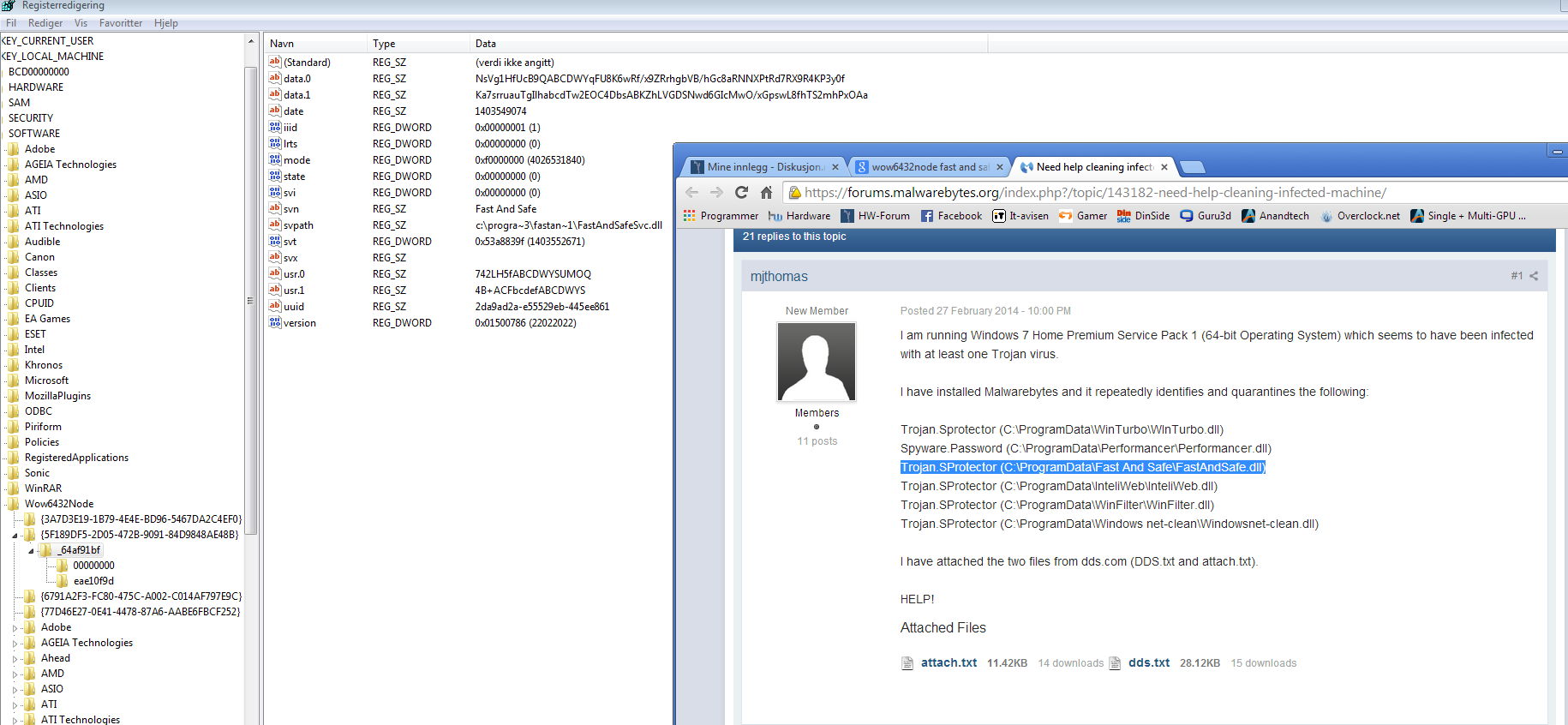Click the browser Forward arrow
Image resolution: width=1568 pixels, height=725 pixels.
[x=717, y=193]
